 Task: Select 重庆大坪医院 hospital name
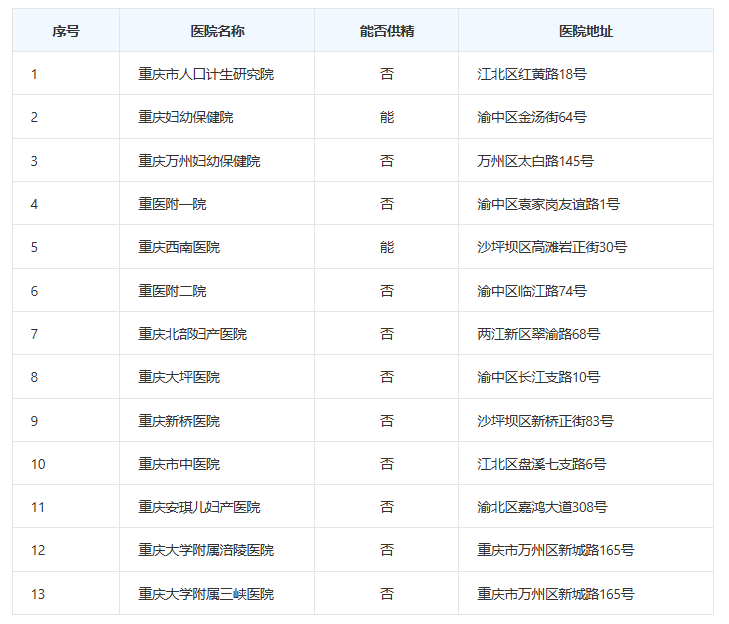[179, 377]
